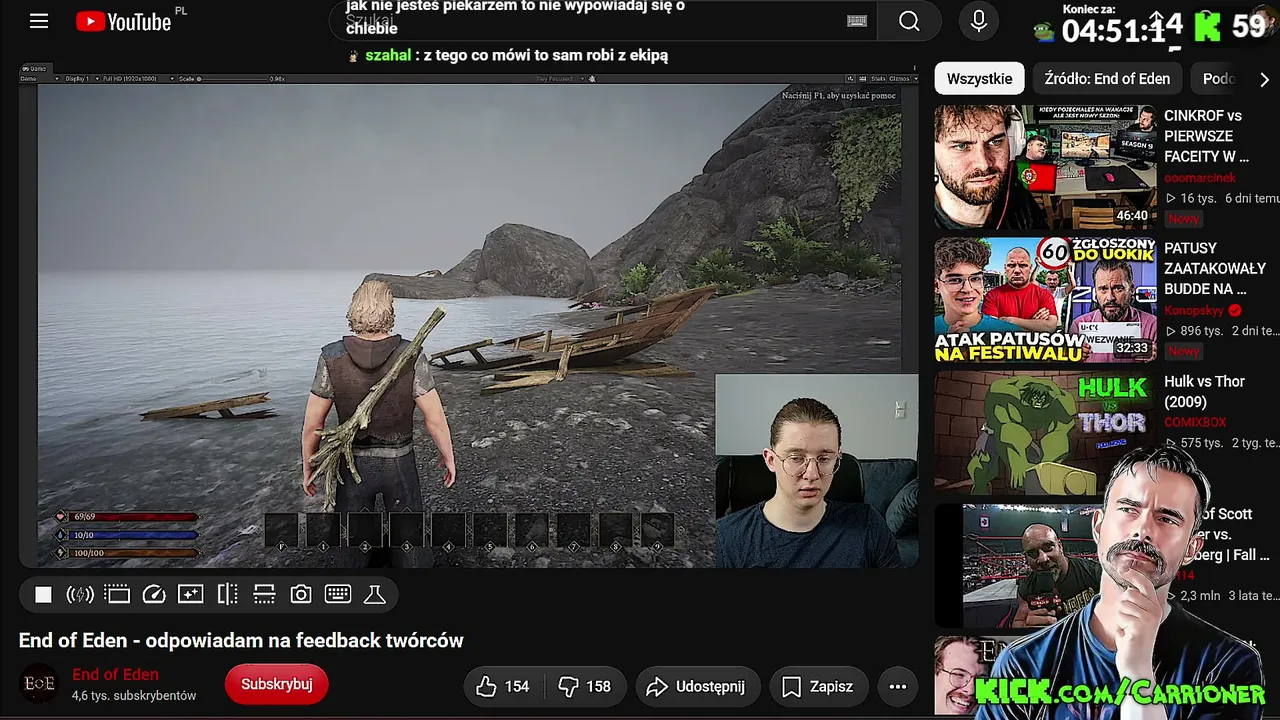Screen dimensions: 1280x720
Task: Click the split compare icon below video
Action: click(227, 595)
